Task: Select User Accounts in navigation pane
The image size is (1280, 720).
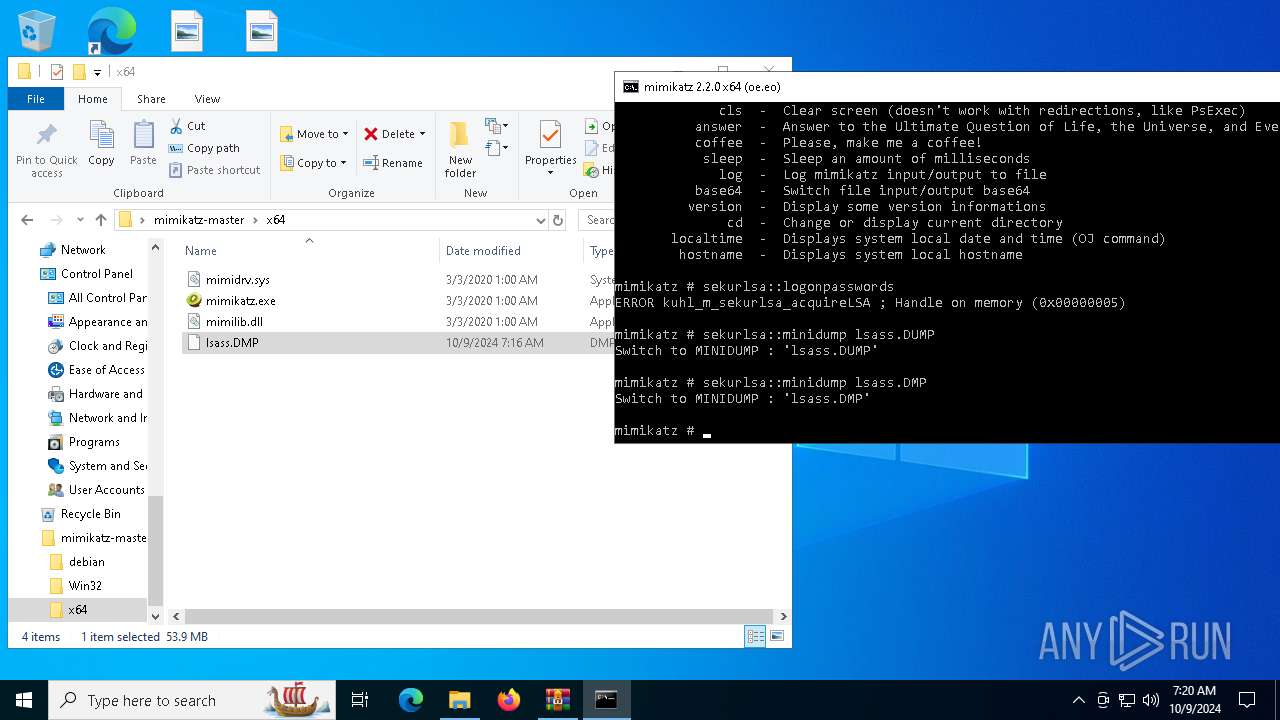Action: [x=106, y=490]
